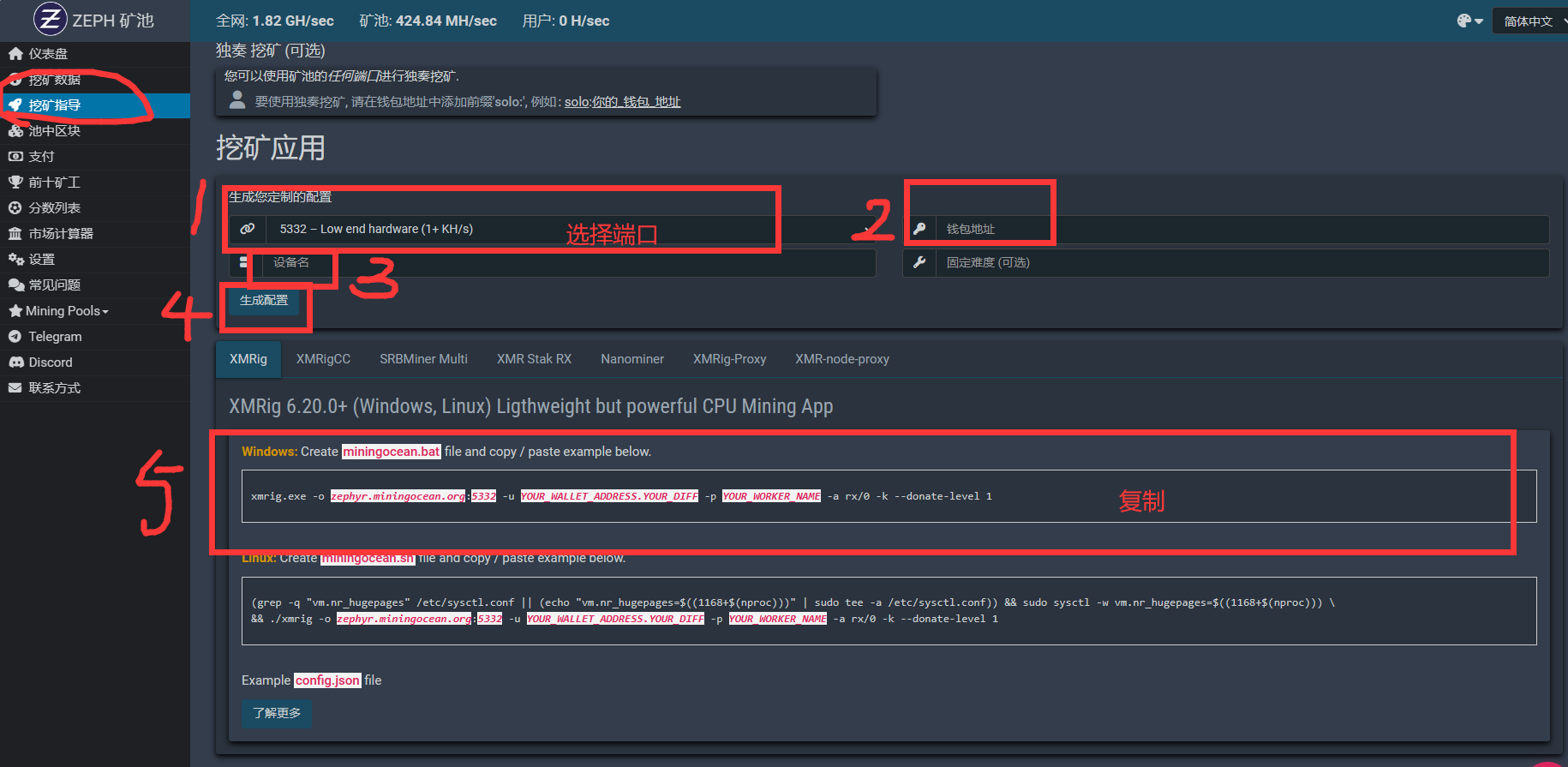View 前十矿工 via the trophy icon

point(15,183)
